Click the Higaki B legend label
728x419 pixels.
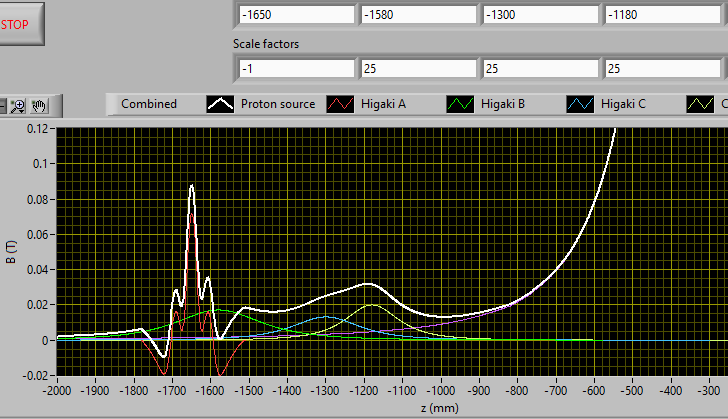[x=503, y=104]
